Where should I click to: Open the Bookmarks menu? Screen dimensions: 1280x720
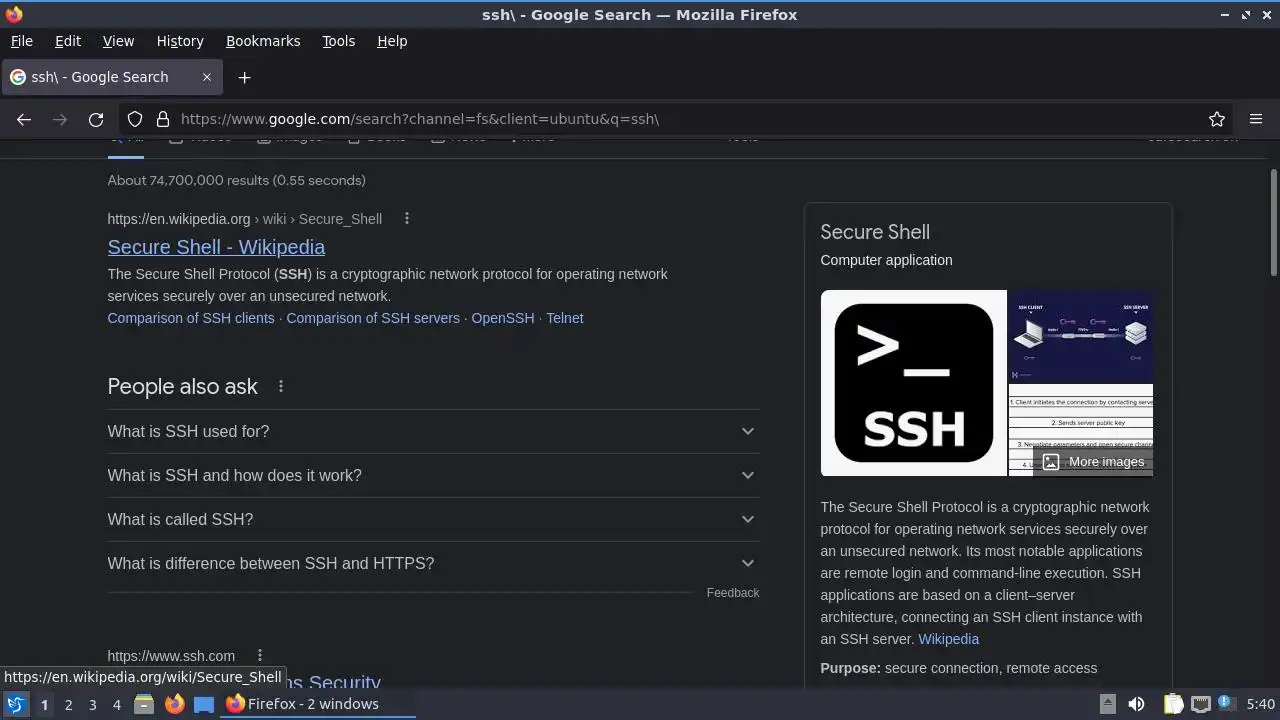263,41
